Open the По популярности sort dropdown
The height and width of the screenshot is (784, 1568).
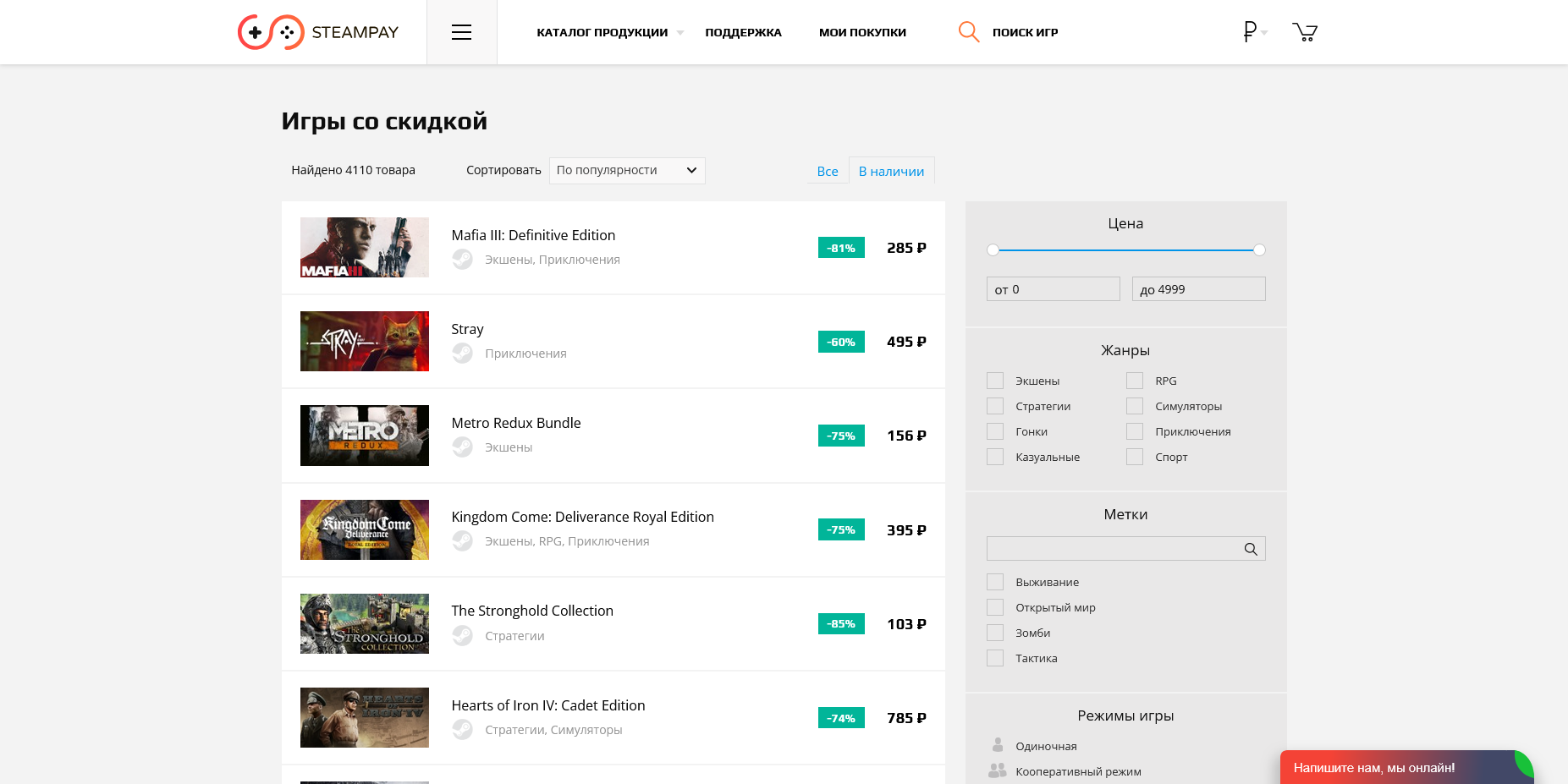pos(627,170)
